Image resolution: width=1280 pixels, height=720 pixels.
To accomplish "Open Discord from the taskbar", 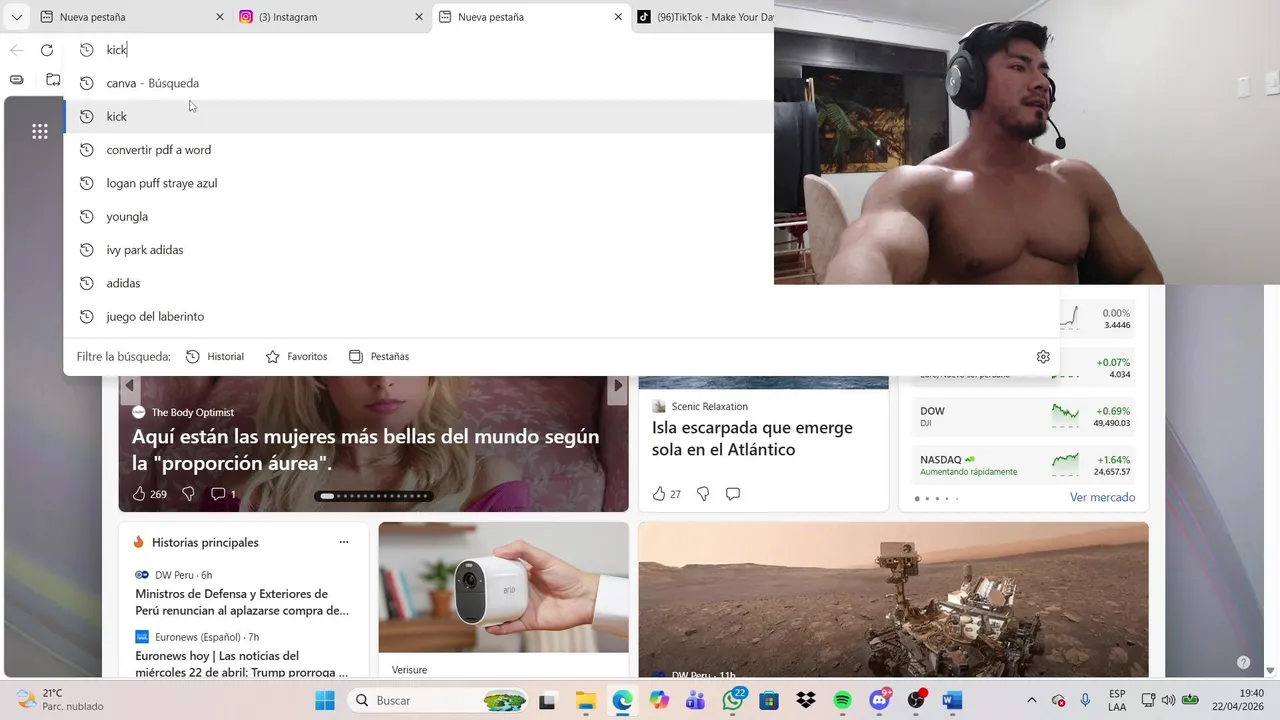I will (x=880, y=700).
